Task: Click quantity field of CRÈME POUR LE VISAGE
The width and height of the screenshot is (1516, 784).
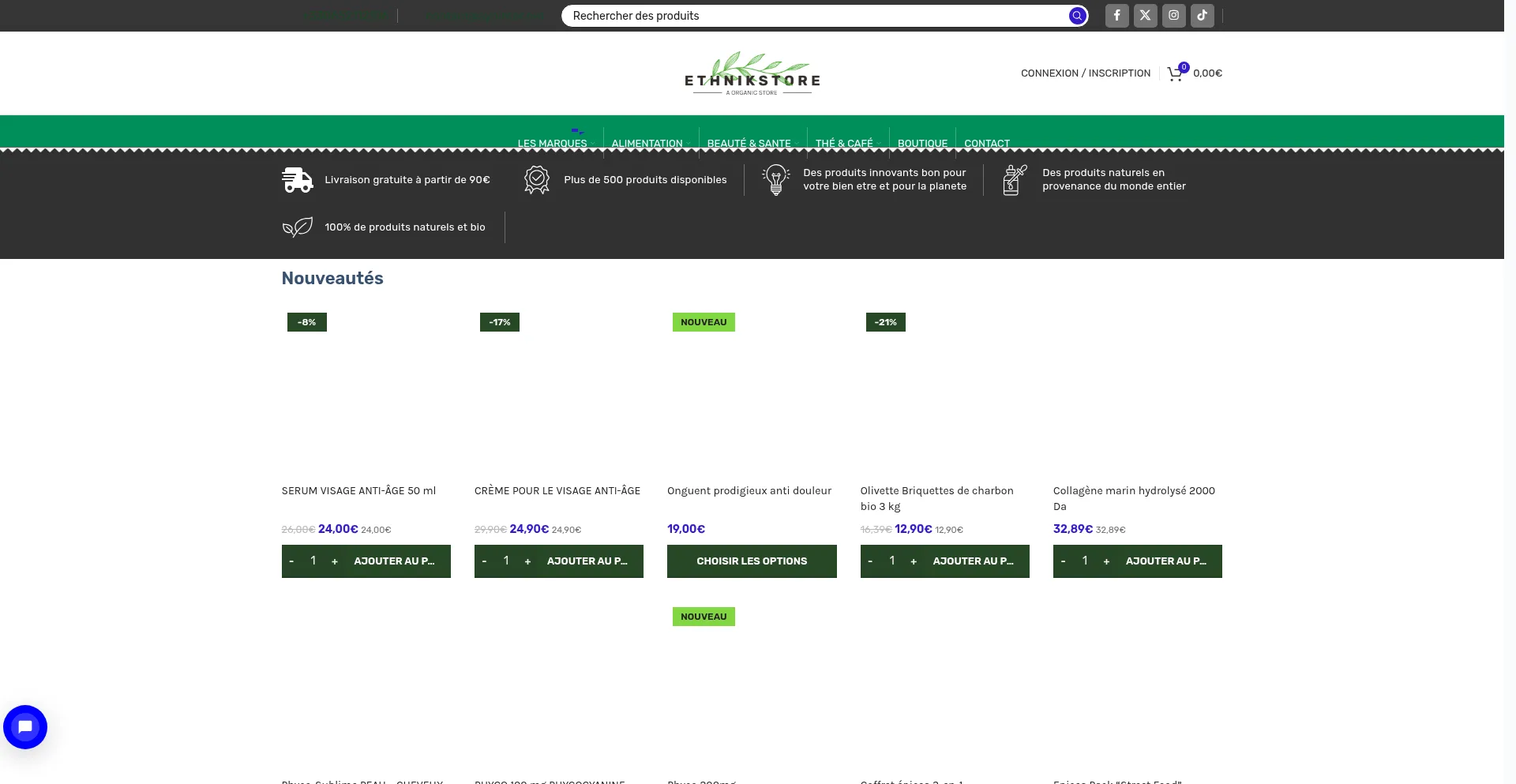Action: (x=506, y=561)
